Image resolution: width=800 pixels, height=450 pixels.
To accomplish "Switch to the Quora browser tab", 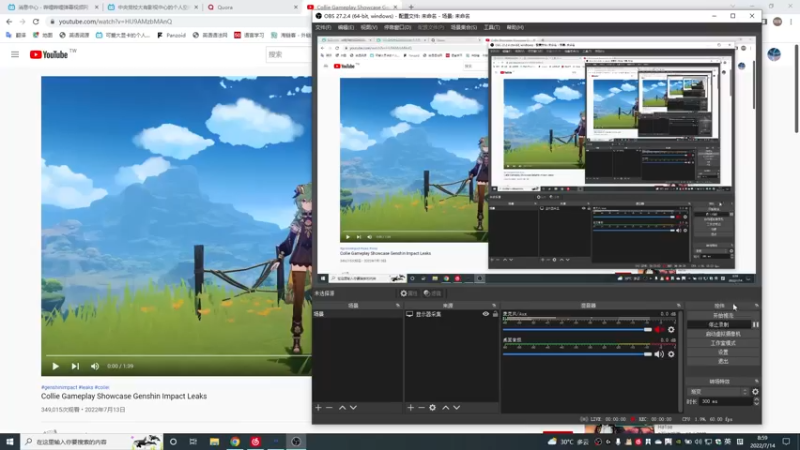I will point(252,7).
